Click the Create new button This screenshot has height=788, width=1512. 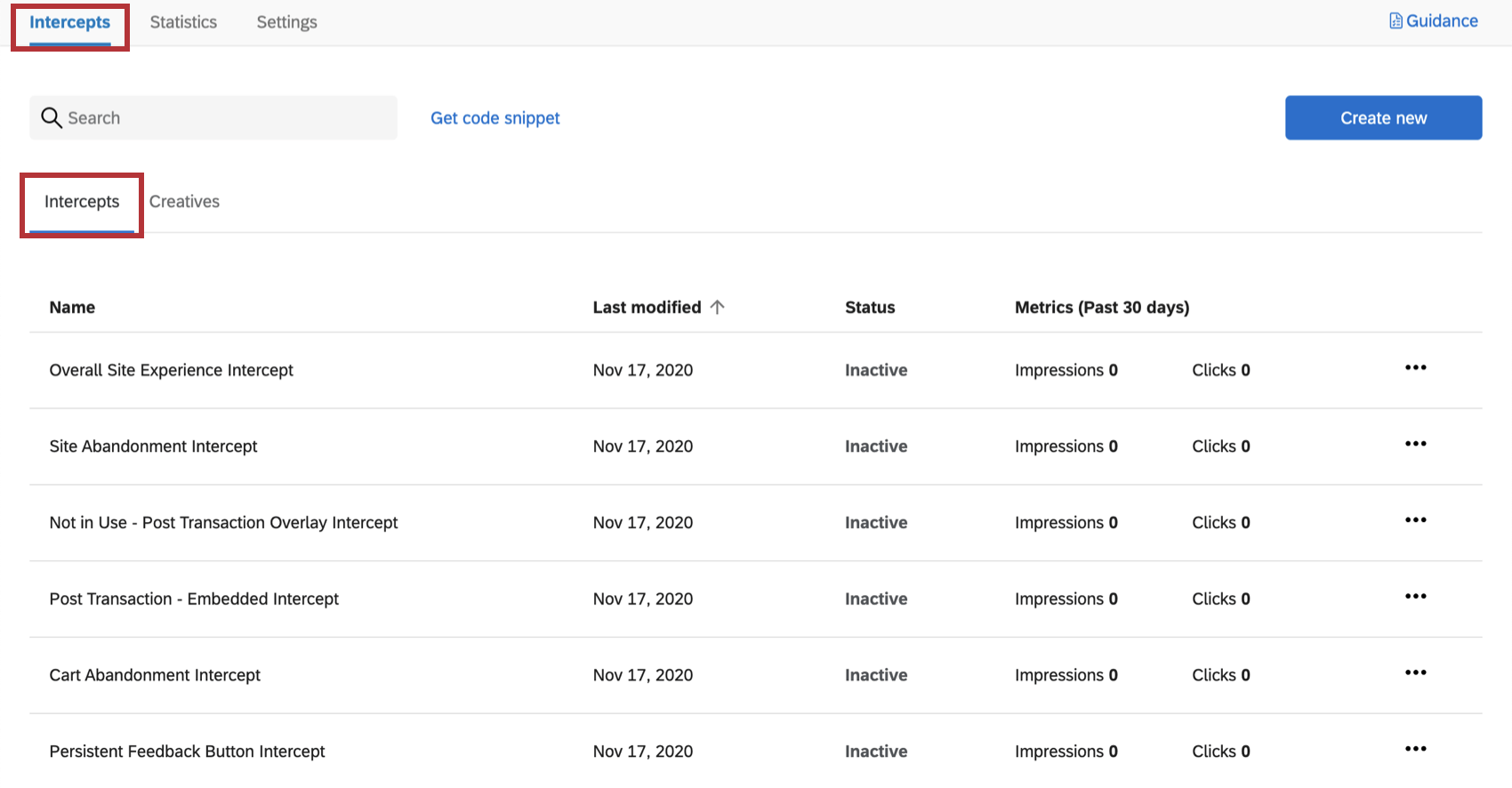coord(1383,118)
